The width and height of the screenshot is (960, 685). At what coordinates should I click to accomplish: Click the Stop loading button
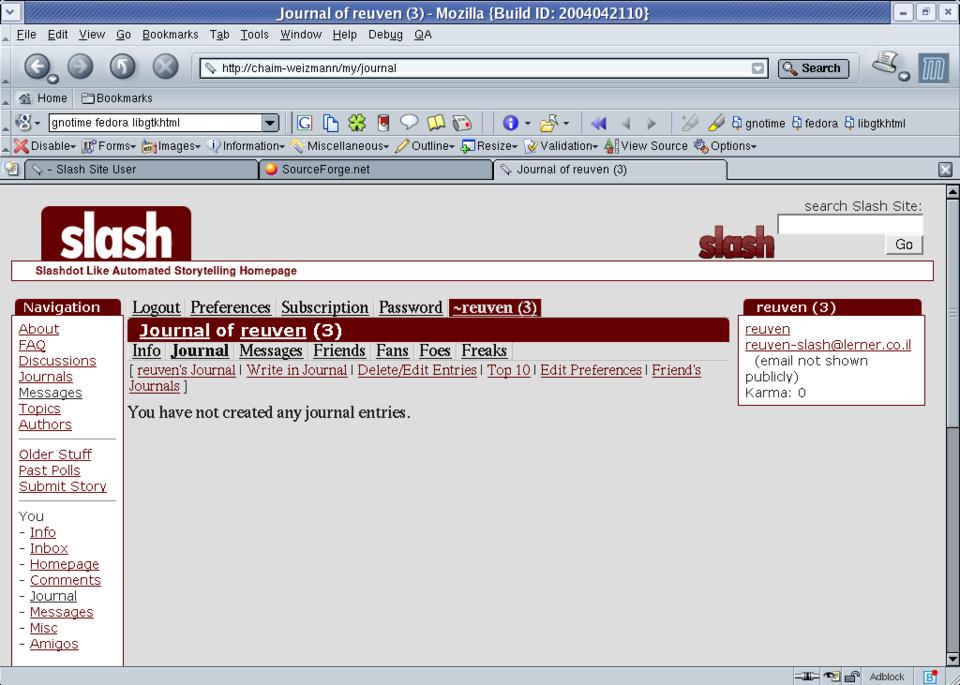click(x=165, y=67)
